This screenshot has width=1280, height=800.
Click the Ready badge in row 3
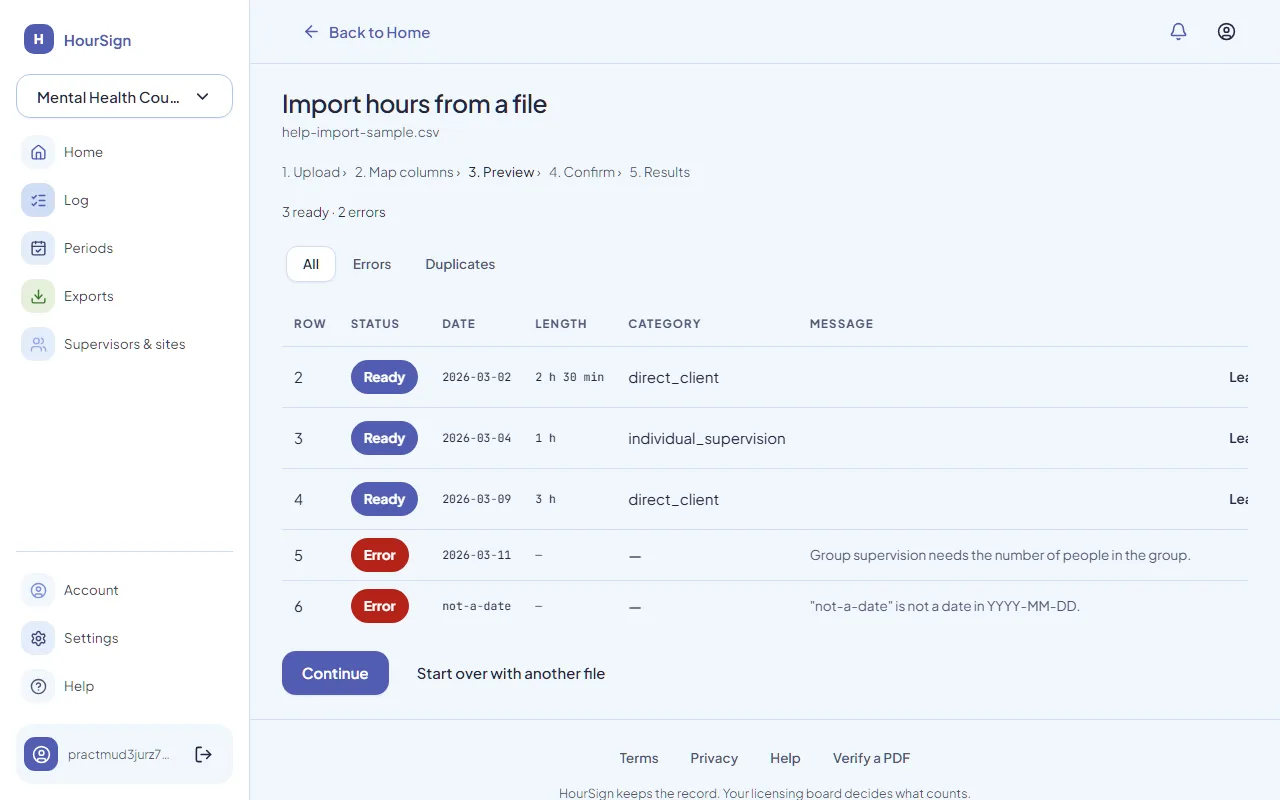click(384, 438)
